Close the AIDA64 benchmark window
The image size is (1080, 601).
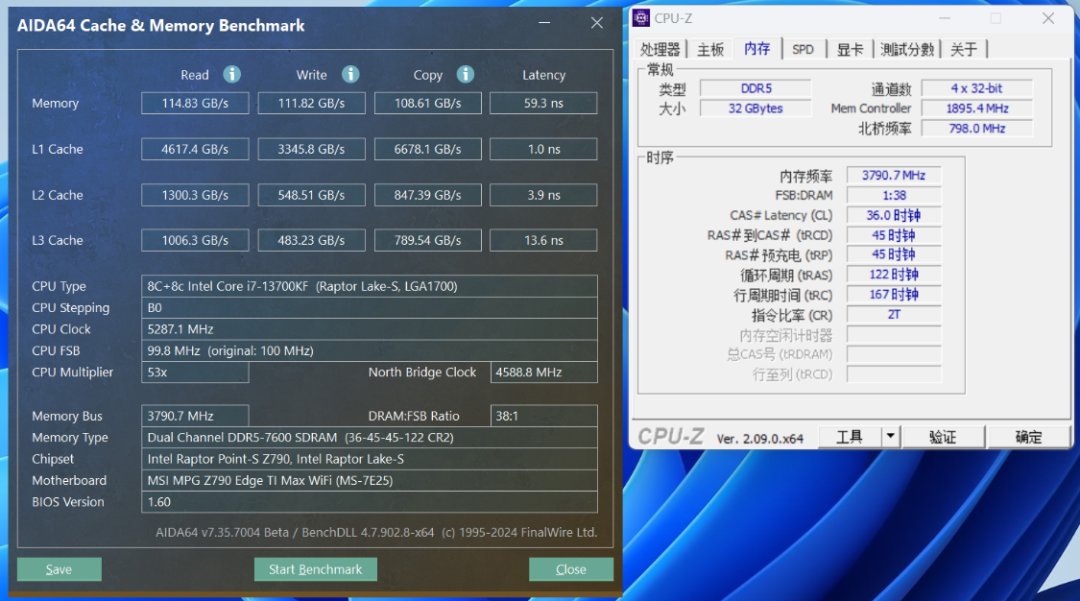(x=597, y=23)
